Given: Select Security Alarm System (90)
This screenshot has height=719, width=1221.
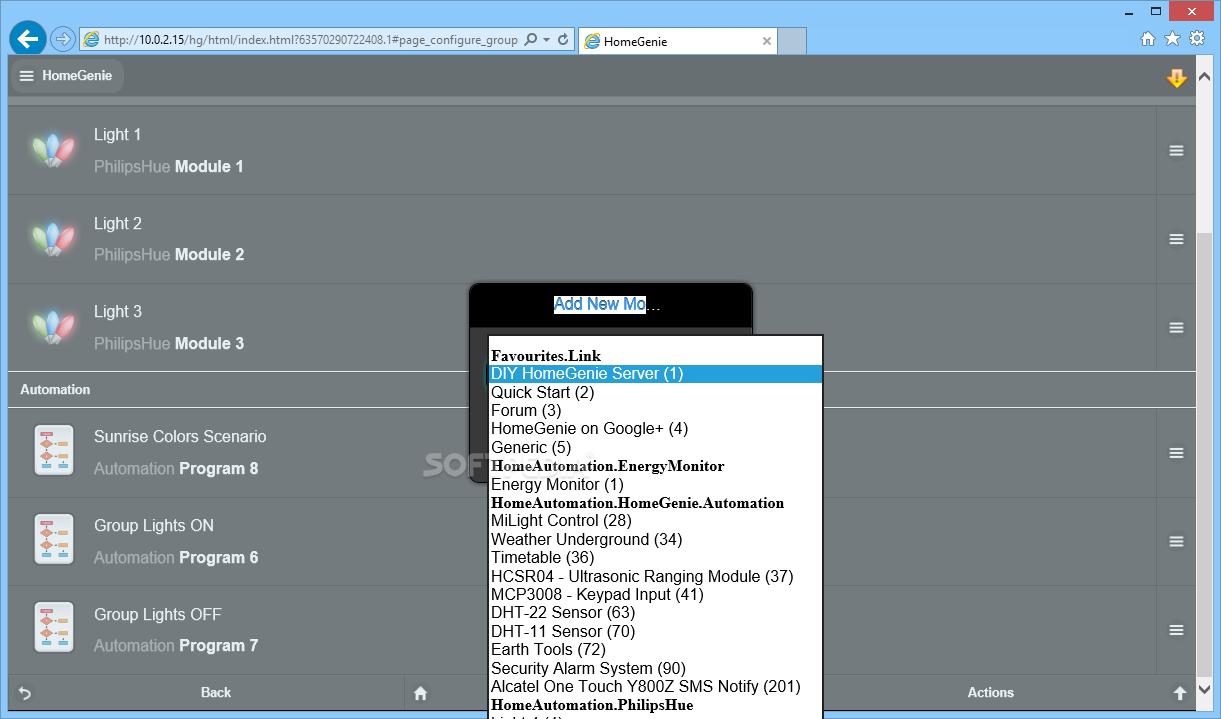Looking at the screenshot, I should coord(656,668).
